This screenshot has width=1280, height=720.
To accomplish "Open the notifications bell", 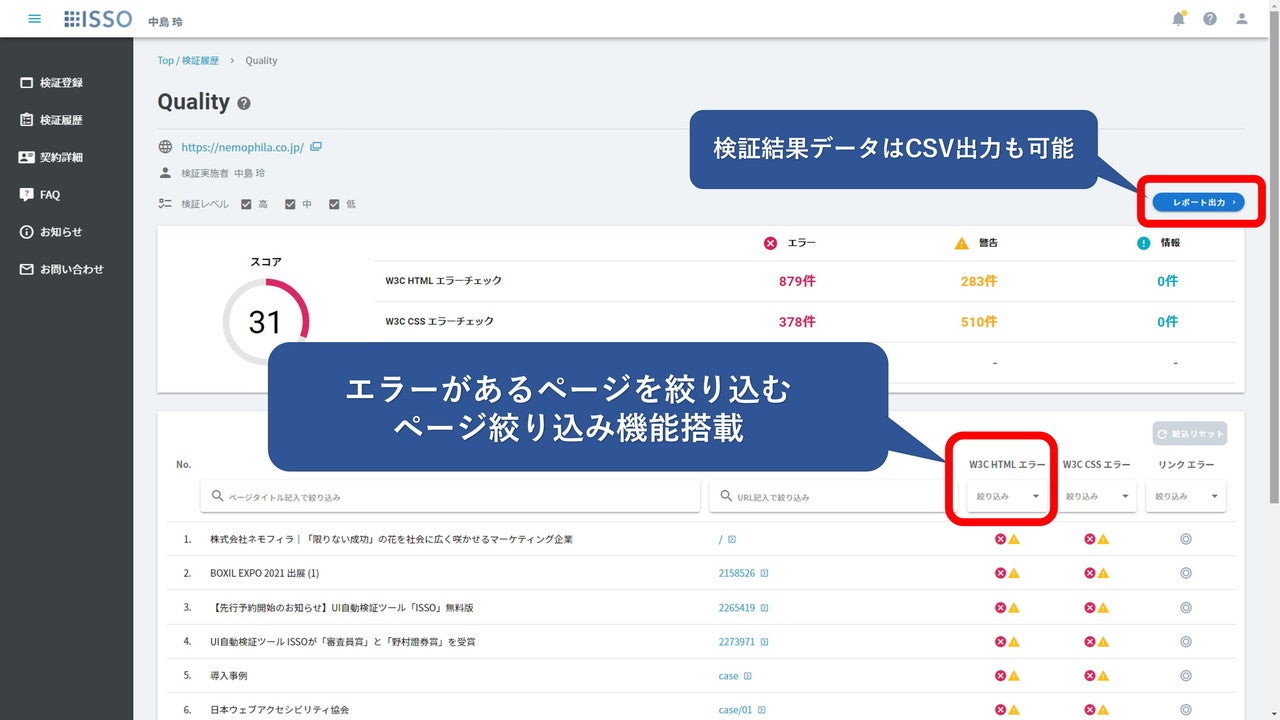I will click(1179, 19).
